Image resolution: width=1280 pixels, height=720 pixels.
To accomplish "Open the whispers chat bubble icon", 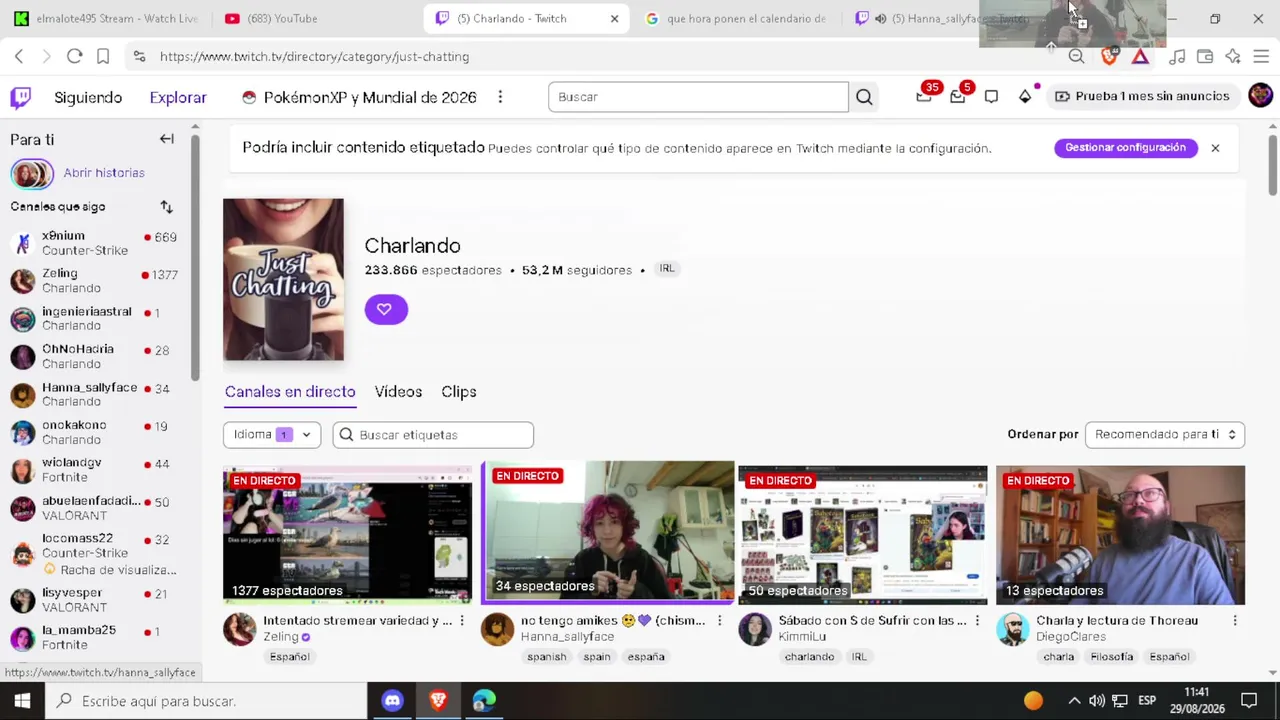I will pos(991,97).
